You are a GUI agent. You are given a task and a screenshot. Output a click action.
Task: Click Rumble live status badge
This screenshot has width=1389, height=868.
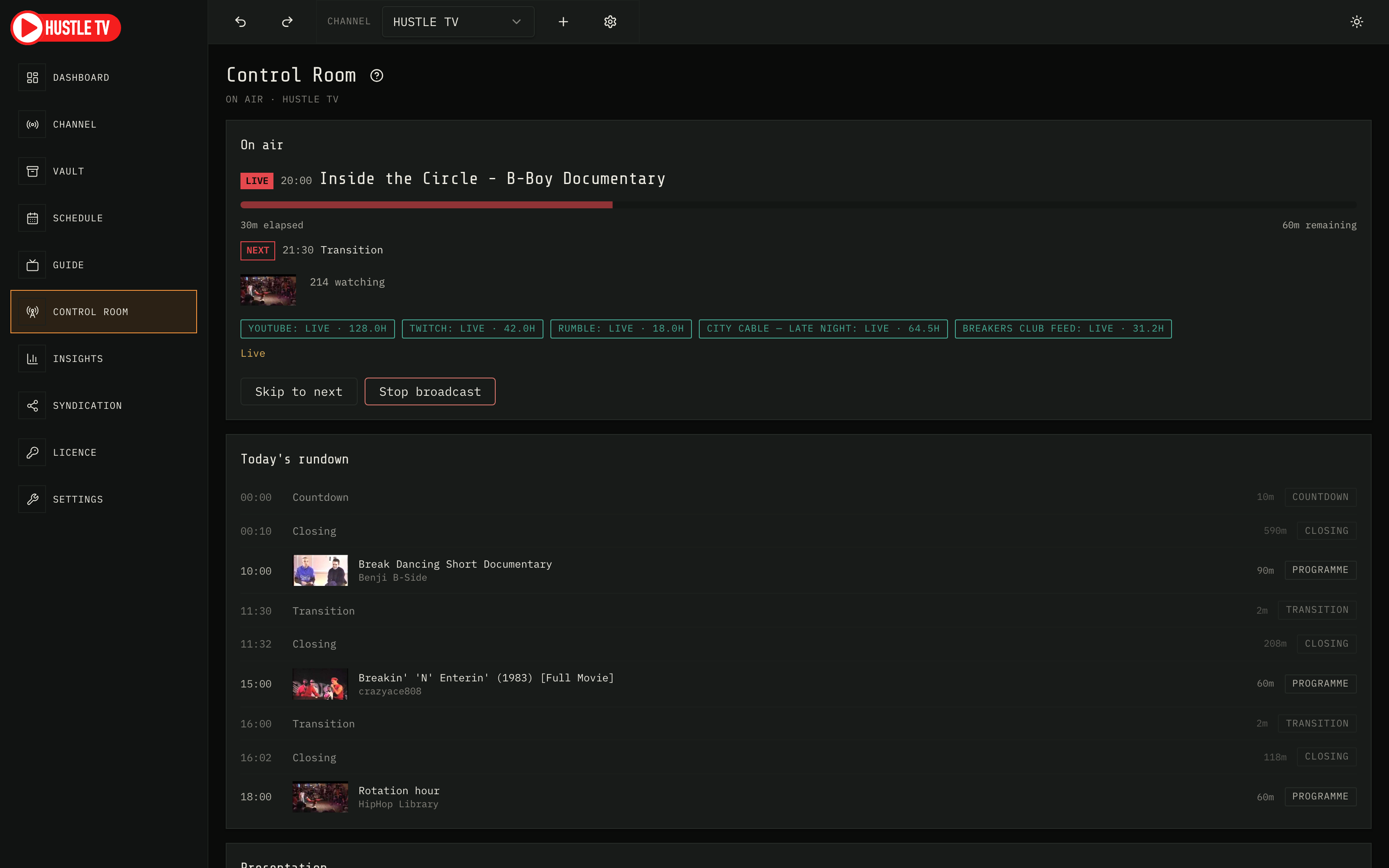[x=621, y=329]
